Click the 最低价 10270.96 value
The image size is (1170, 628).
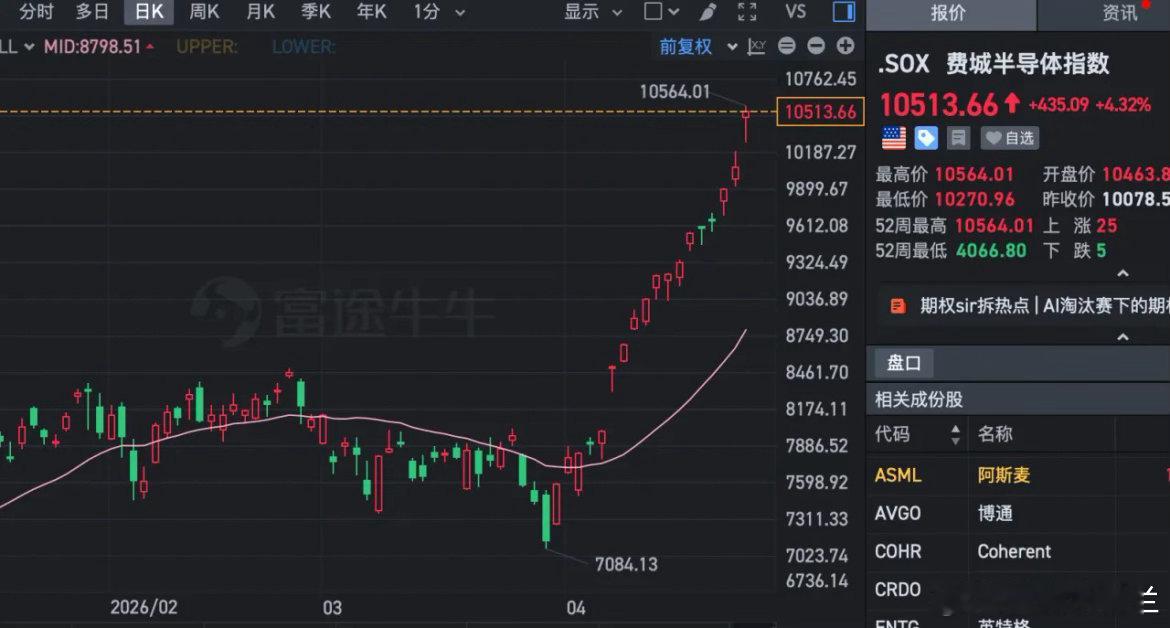point(975,200)
